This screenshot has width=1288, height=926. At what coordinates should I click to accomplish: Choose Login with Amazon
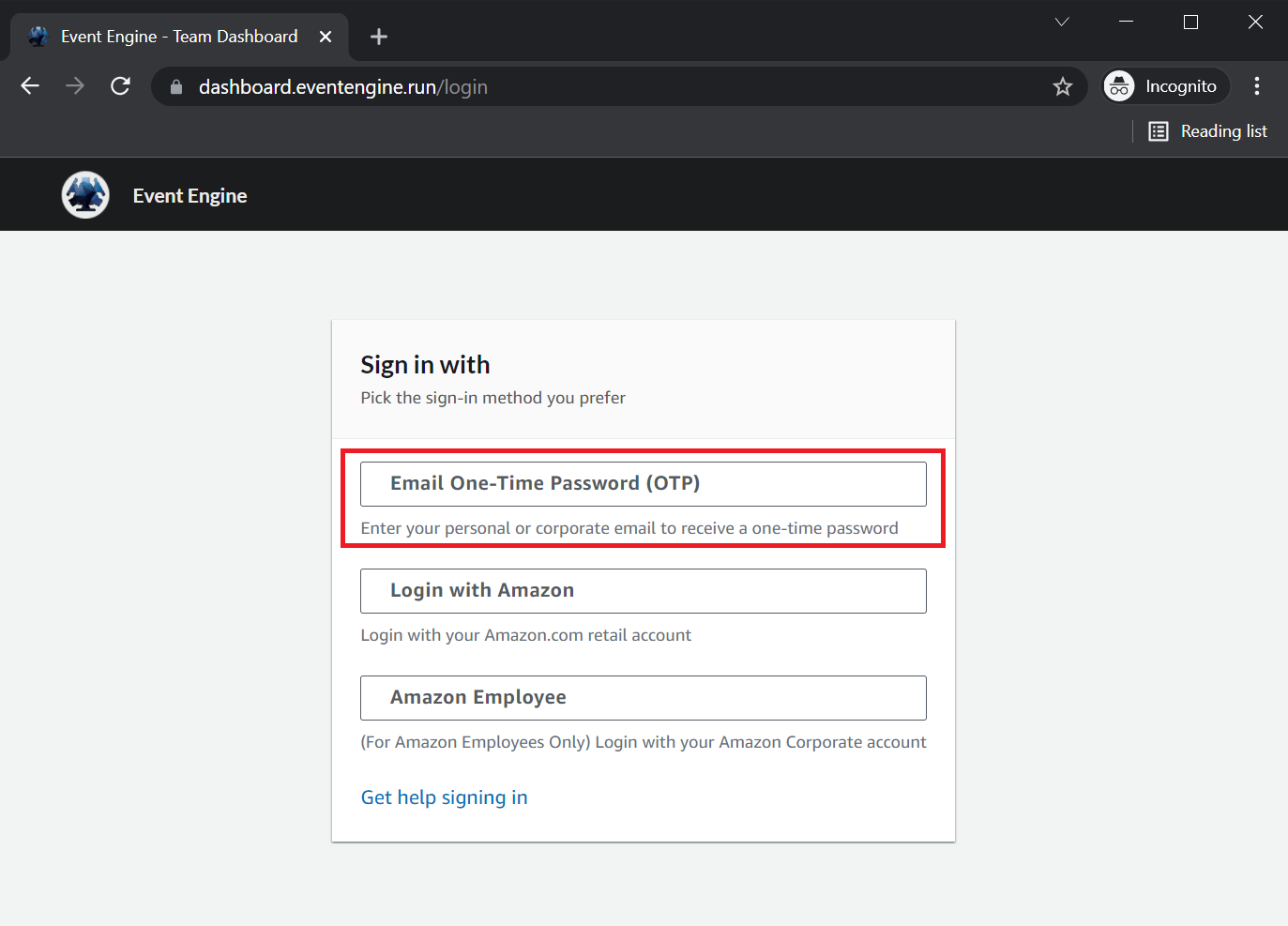[x=644, y=591]
